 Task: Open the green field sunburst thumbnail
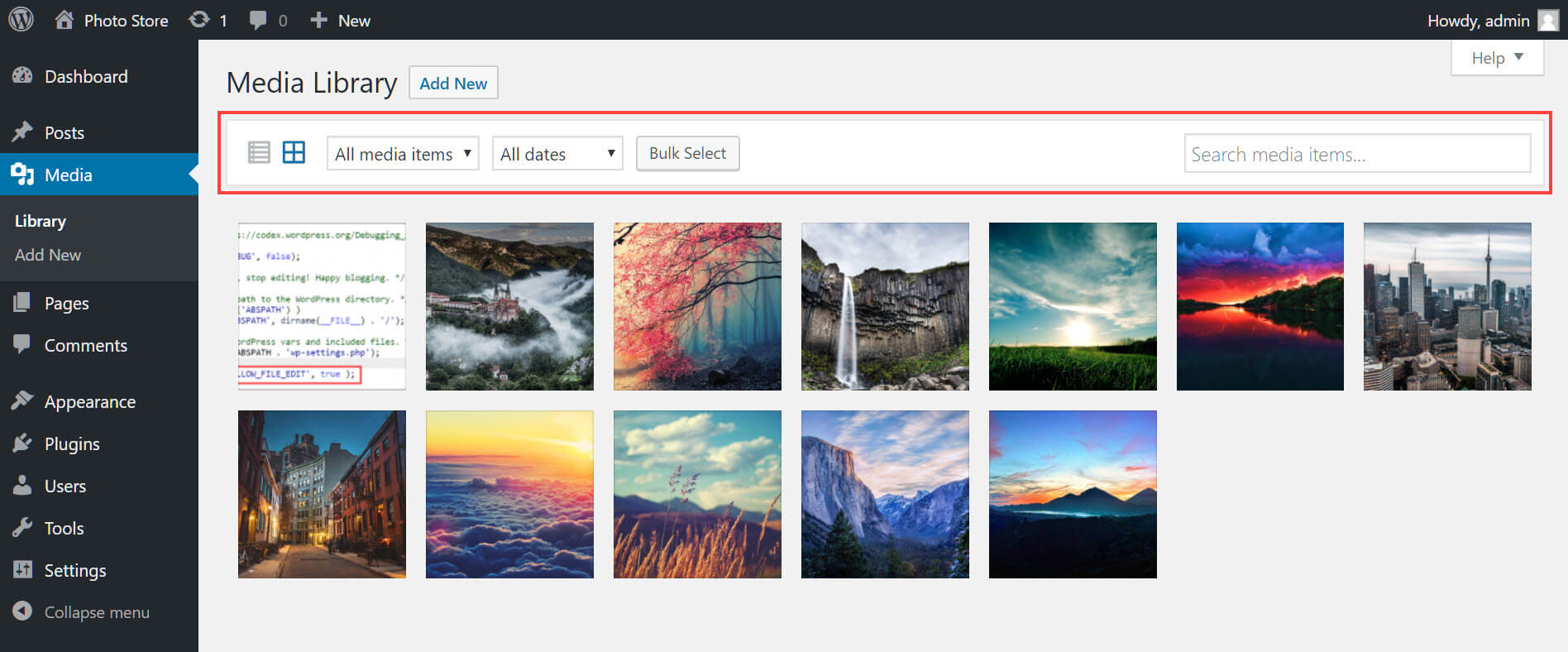click(x=1073, y=306)
